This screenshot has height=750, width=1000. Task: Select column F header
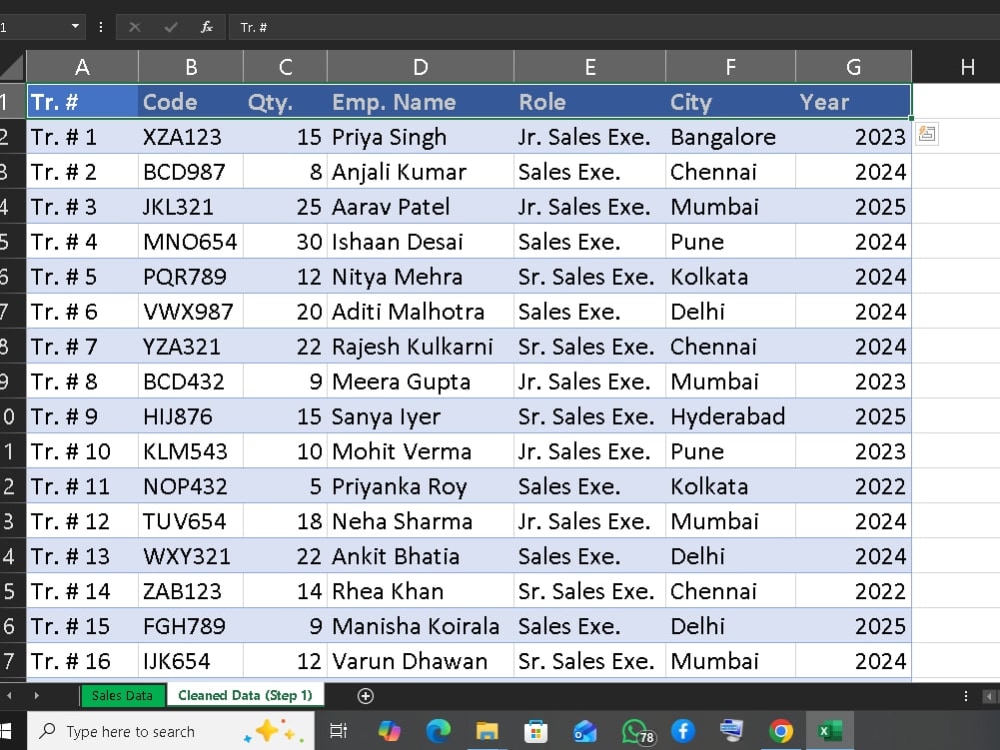(731, 66)
